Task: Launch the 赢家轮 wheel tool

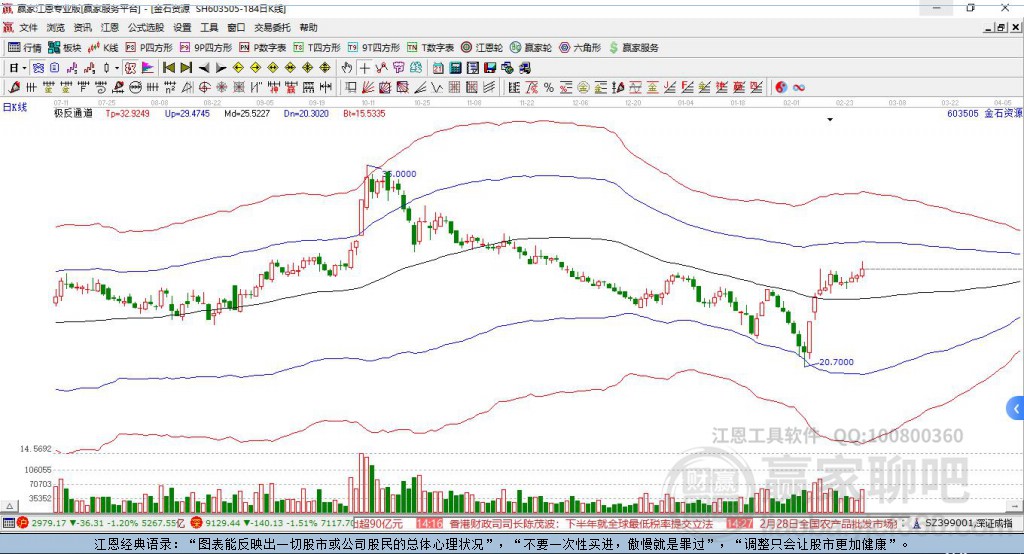Action: click(x=530, y=48)
